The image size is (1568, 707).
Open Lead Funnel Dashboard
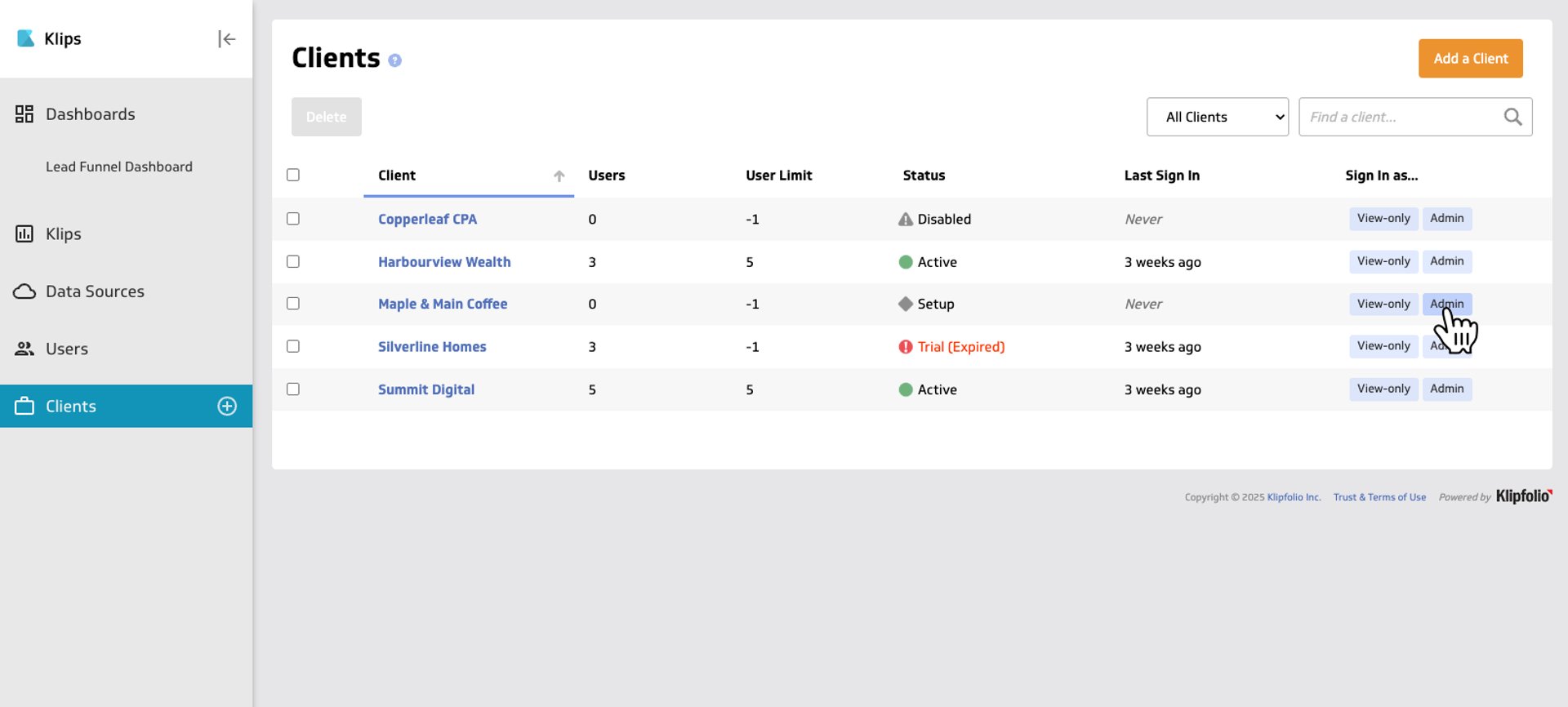(x=119, y=167)
